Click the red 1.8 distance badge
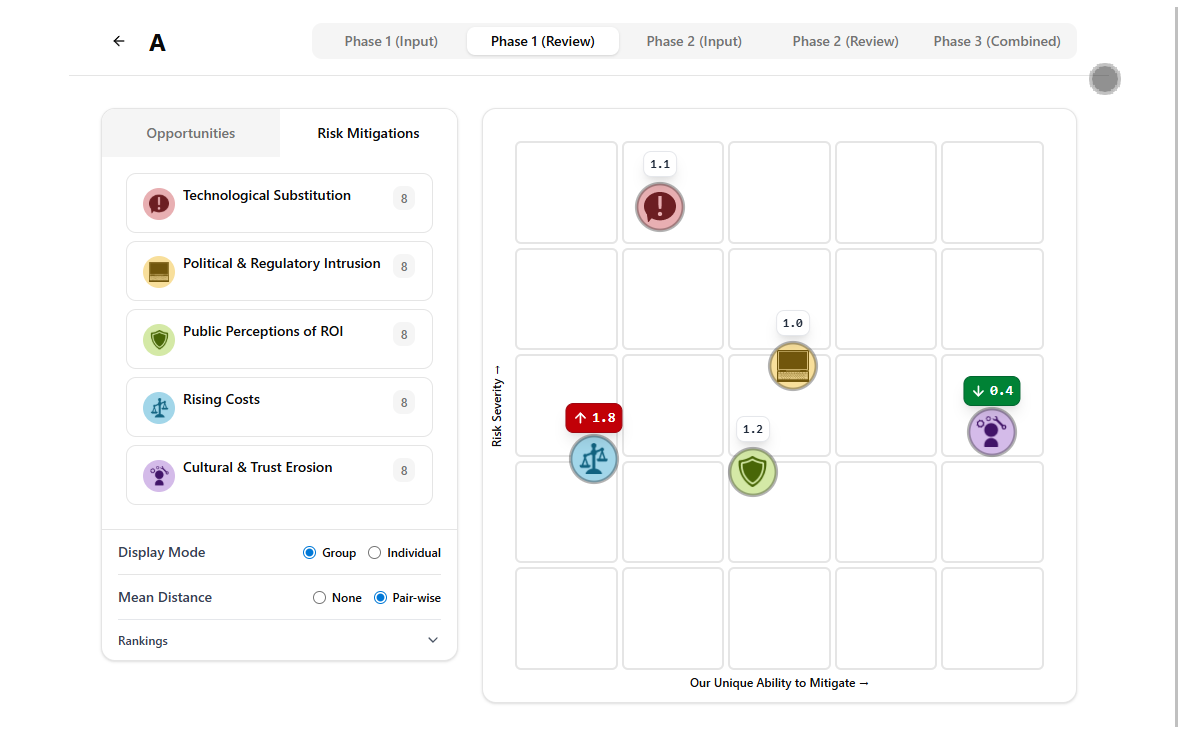Screen dimensions: 1178x729 (x=594, y=418)
